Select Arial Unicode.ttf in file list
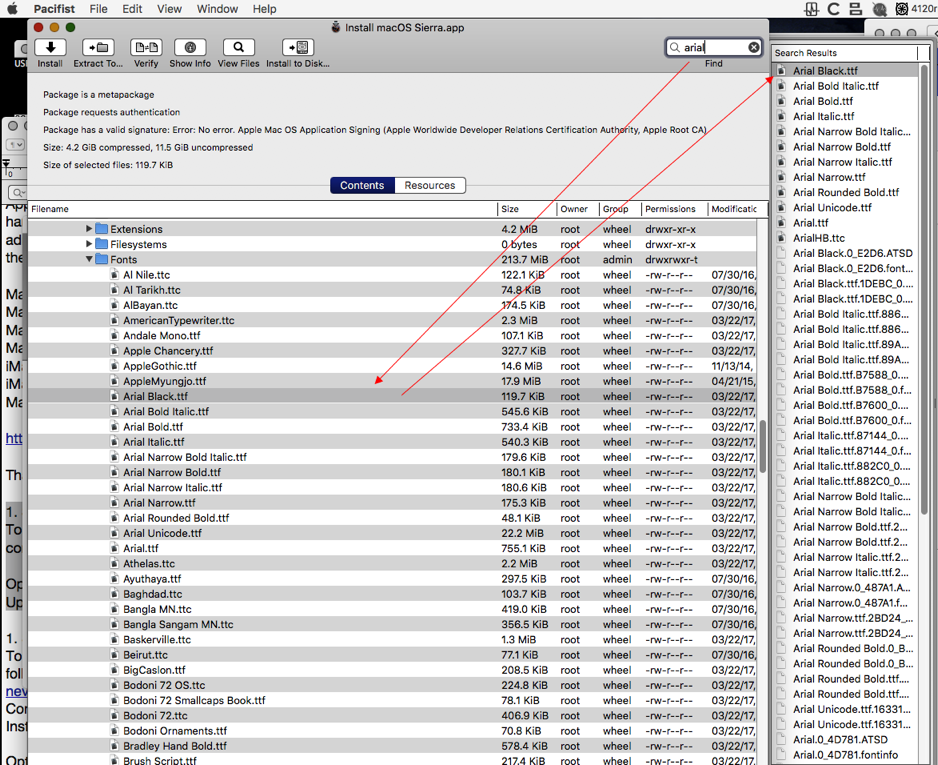Image resolution: width=938 pixels, height=765 pixels. click(162, 533)
